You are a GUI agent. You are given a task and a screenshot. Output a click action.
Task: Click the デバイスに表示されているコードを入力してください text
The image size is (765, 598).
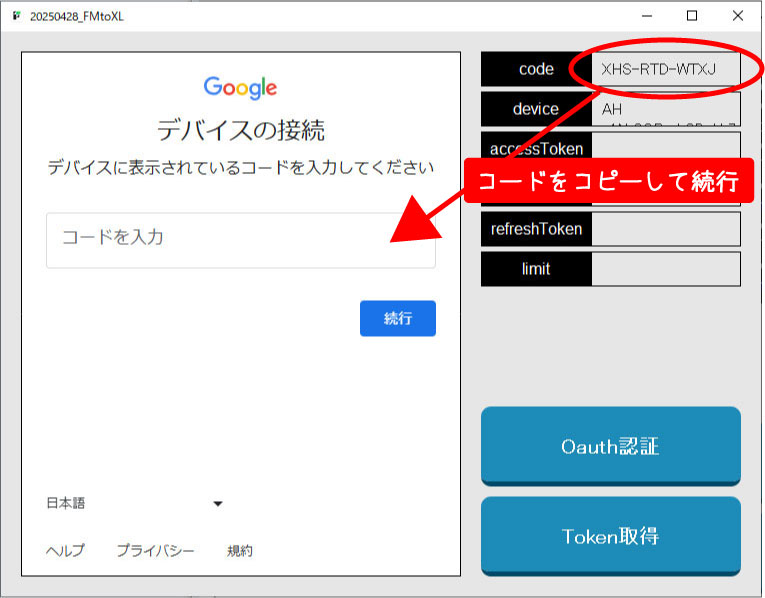(241, 168)
